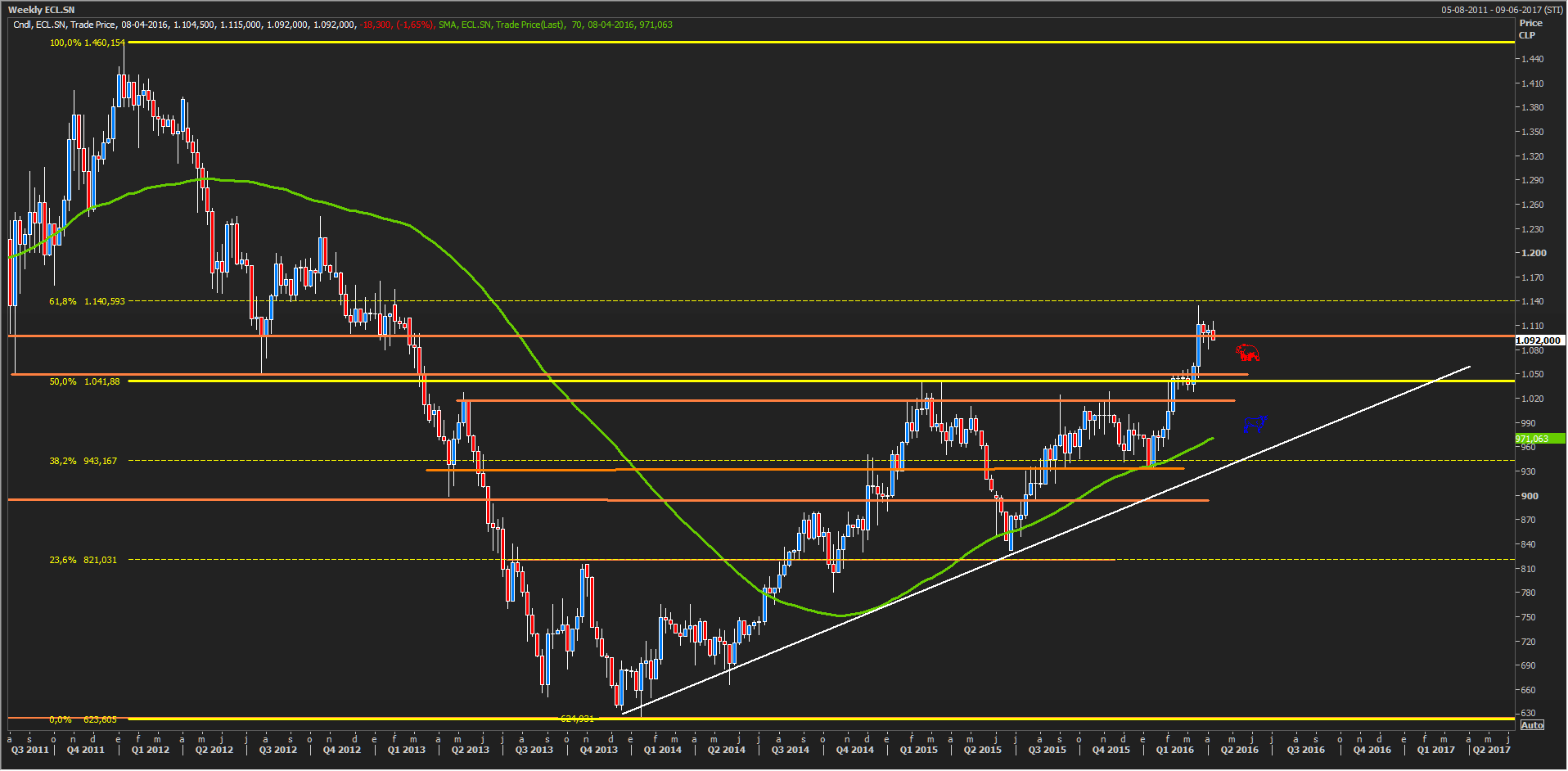Click the 1.440 price axis label
This screenshot has height=771, width=1568.
click(x=1532, y=59)
